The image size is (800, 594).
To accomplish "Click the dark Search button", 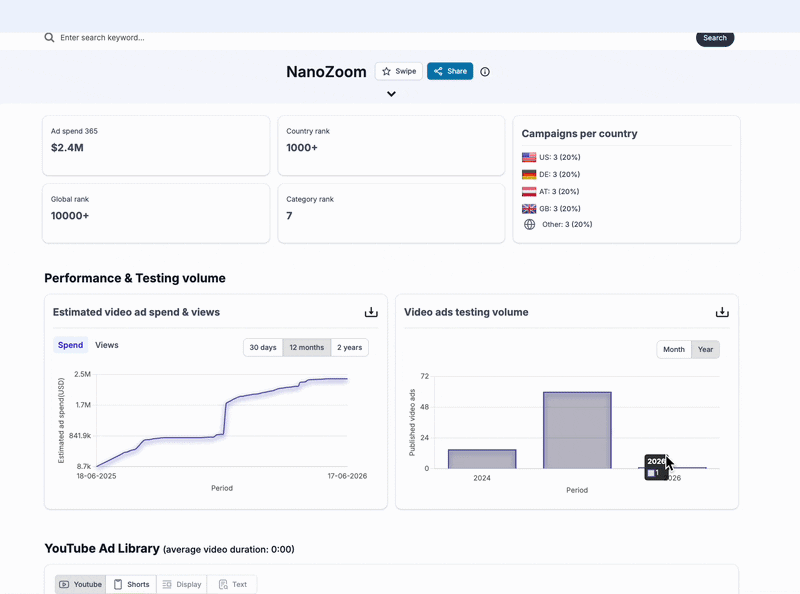I will (715, 38).
